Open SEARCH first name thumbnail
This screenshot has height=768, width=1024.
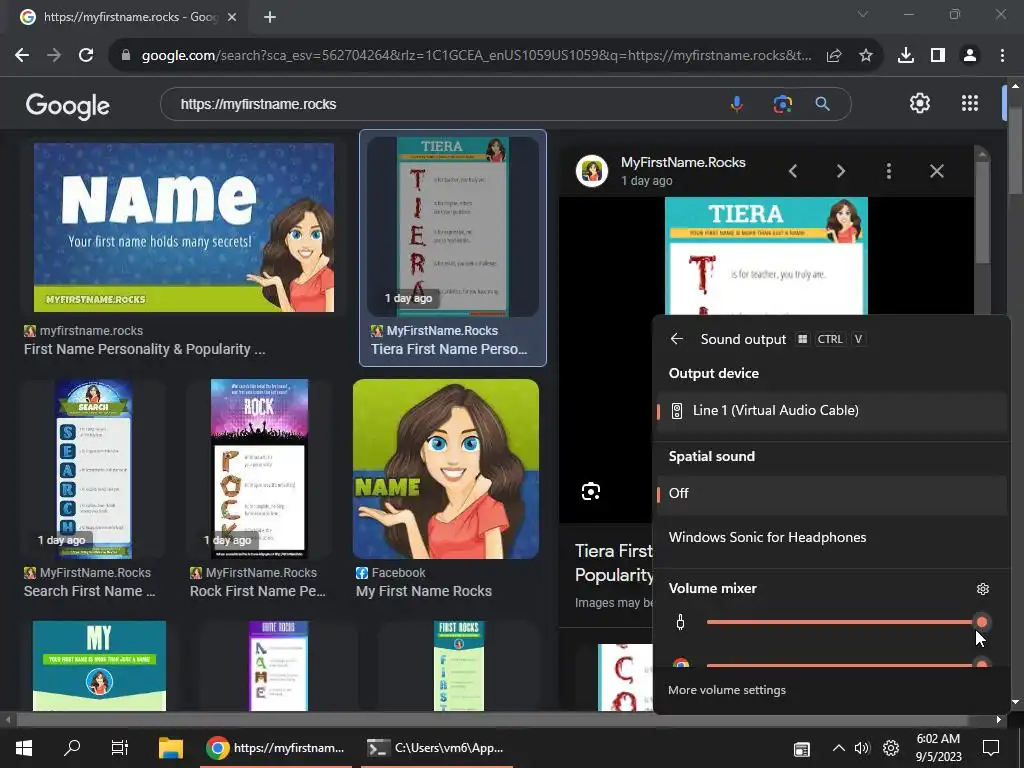click(94, 469)
